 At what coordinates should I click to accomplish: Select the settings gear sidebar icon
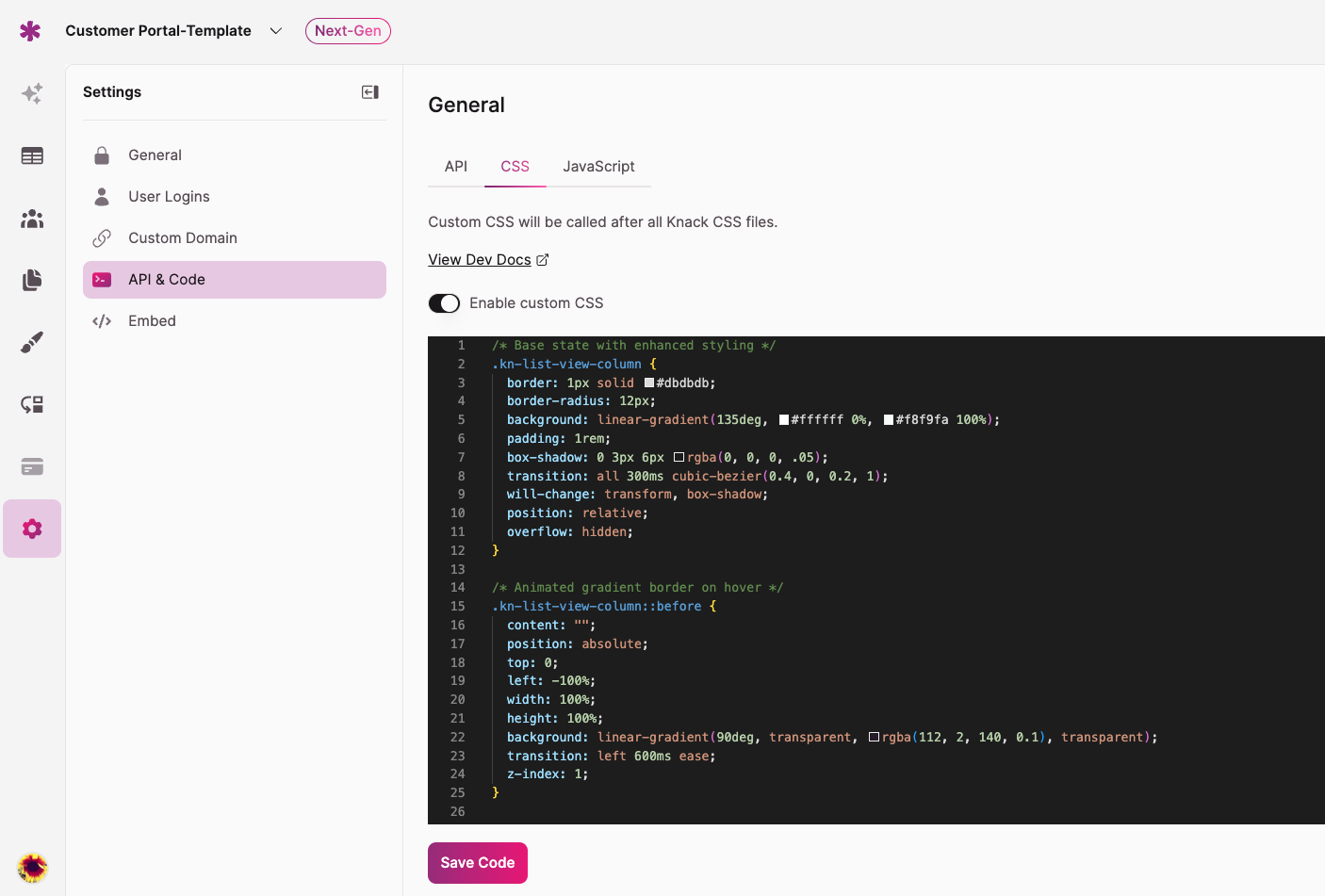point(32,529)
